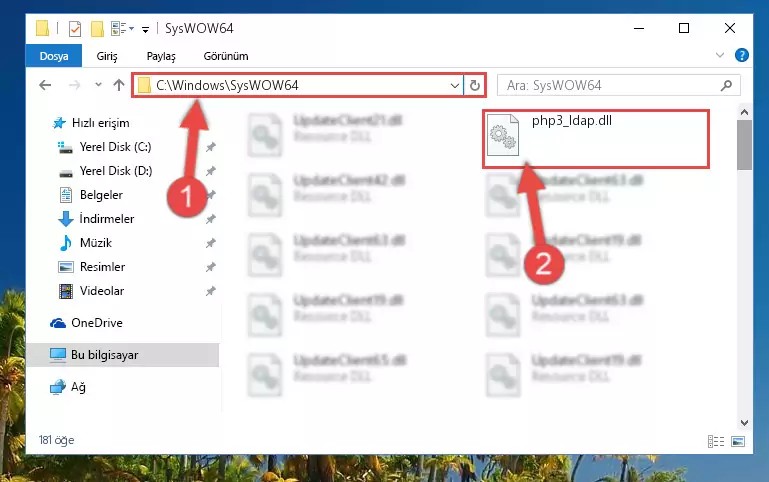
Task: Click the New Folder icon in quick access toolbar
Action: pyautogui.click(x=97, y=29)
